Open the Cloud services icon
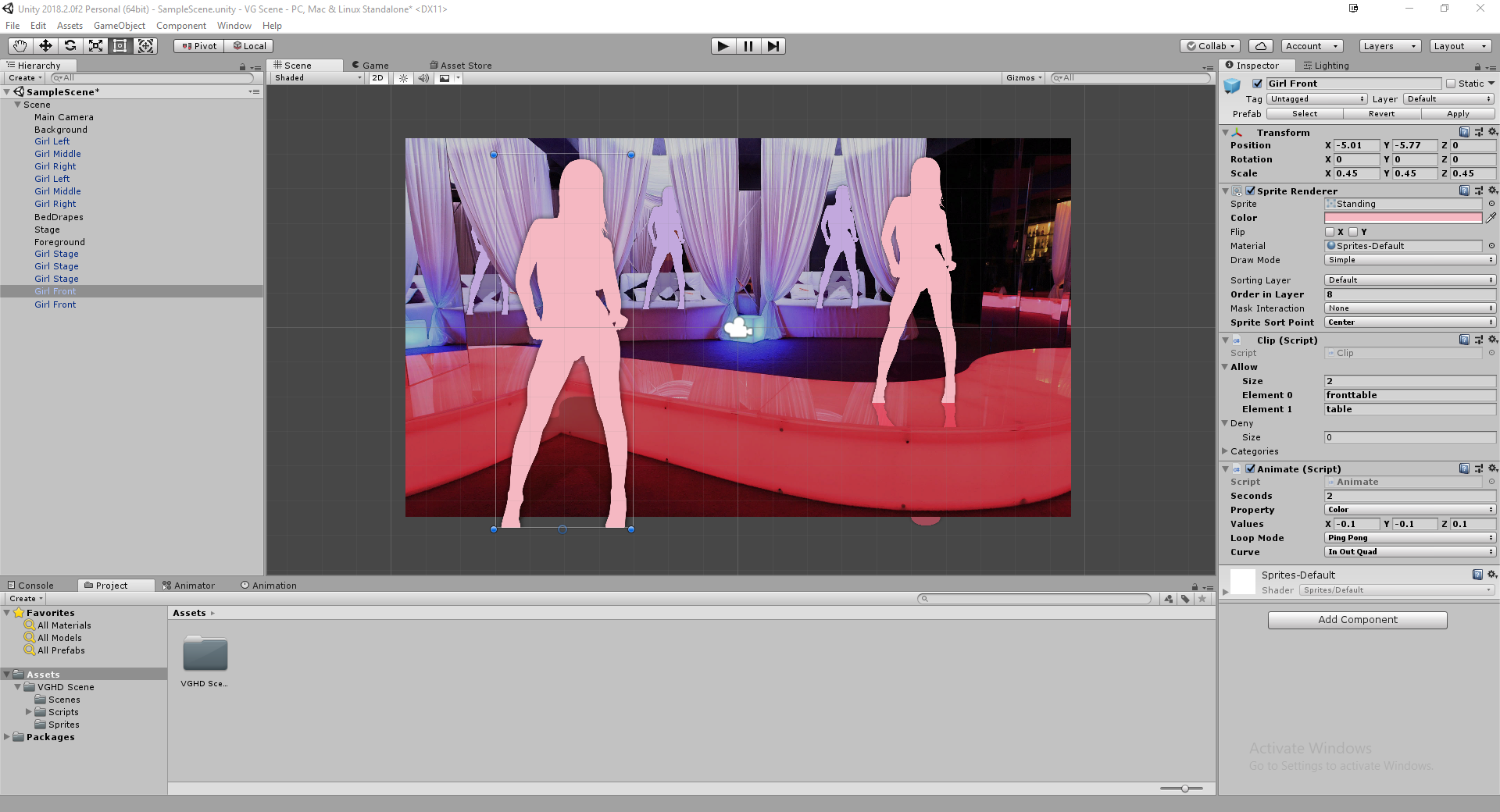This screenshot has width=1500, height=812. [x=1260, y=46]
